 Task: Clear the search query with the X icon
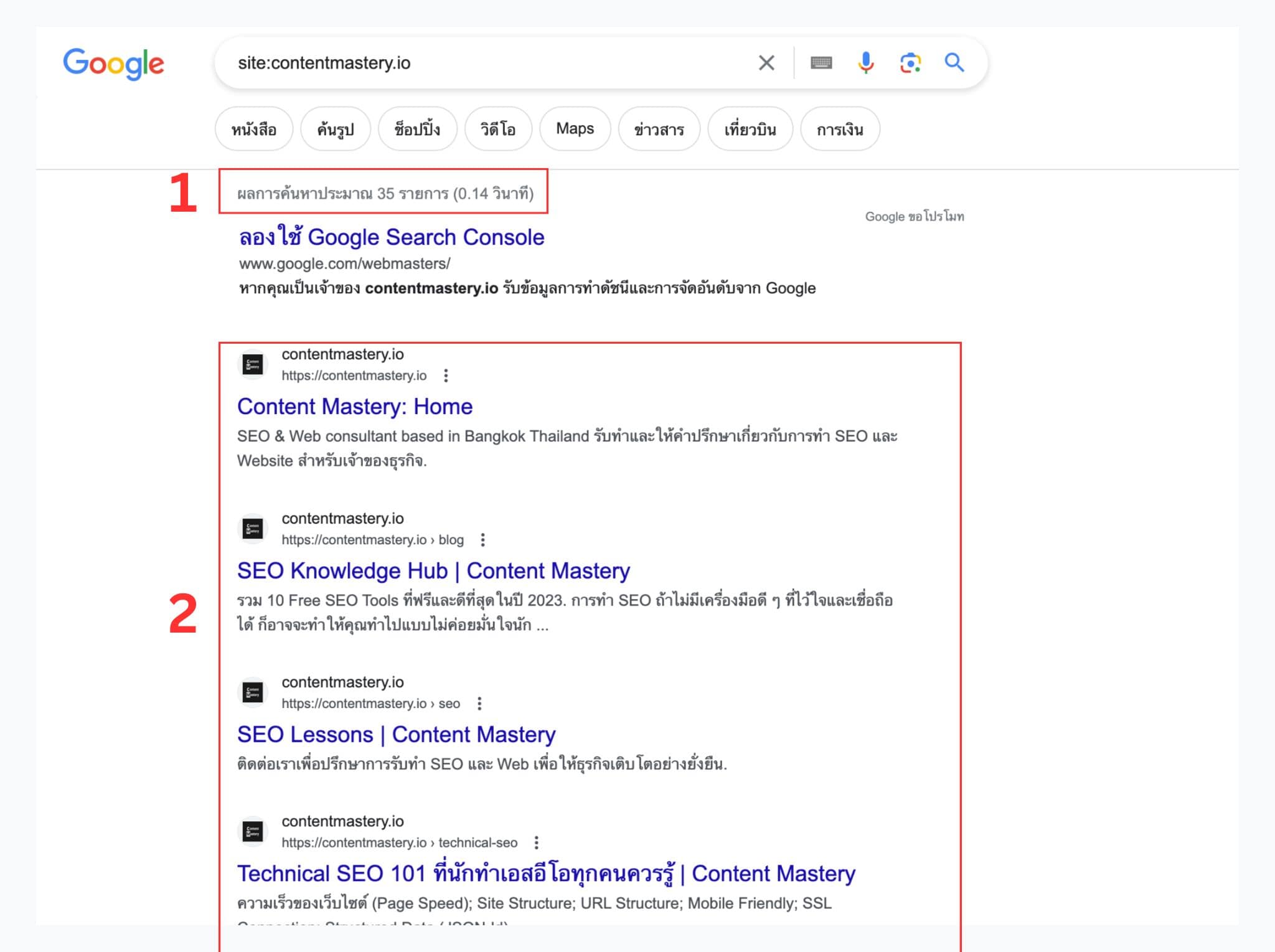pos(766,63)
